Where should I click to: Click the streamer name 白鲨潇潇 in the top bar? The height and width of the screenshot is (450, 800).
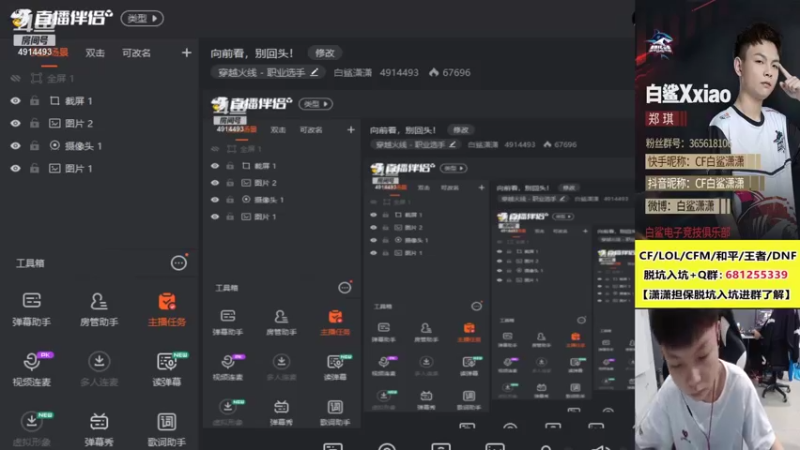click(x=353, y=72)
